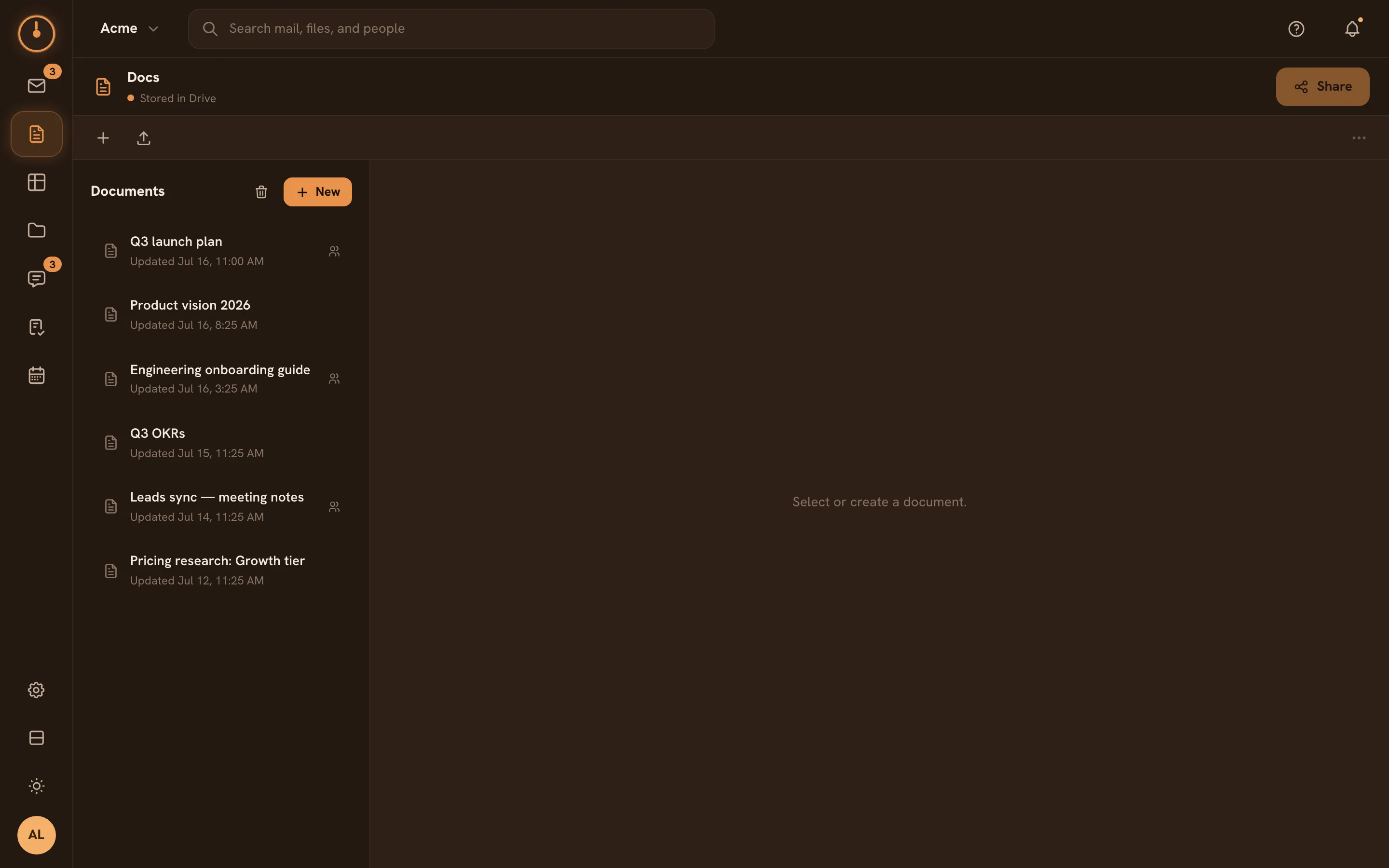Open the Chat icon in the sidebar
The image size is (1389, 868).
pos(36,279)
